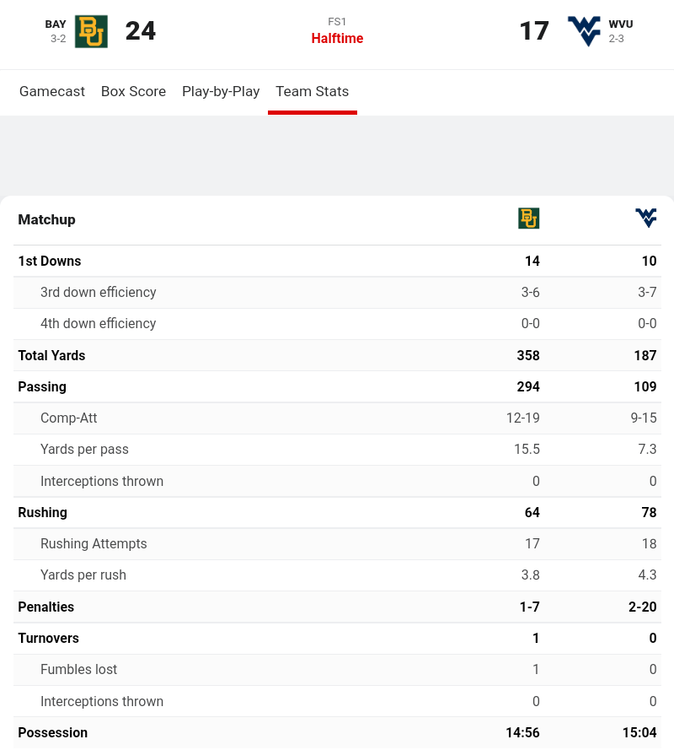Click the Baylor logo in the scoreboard header
The height and width of the screenshot is (750, 674).
[x=91, y=31]
